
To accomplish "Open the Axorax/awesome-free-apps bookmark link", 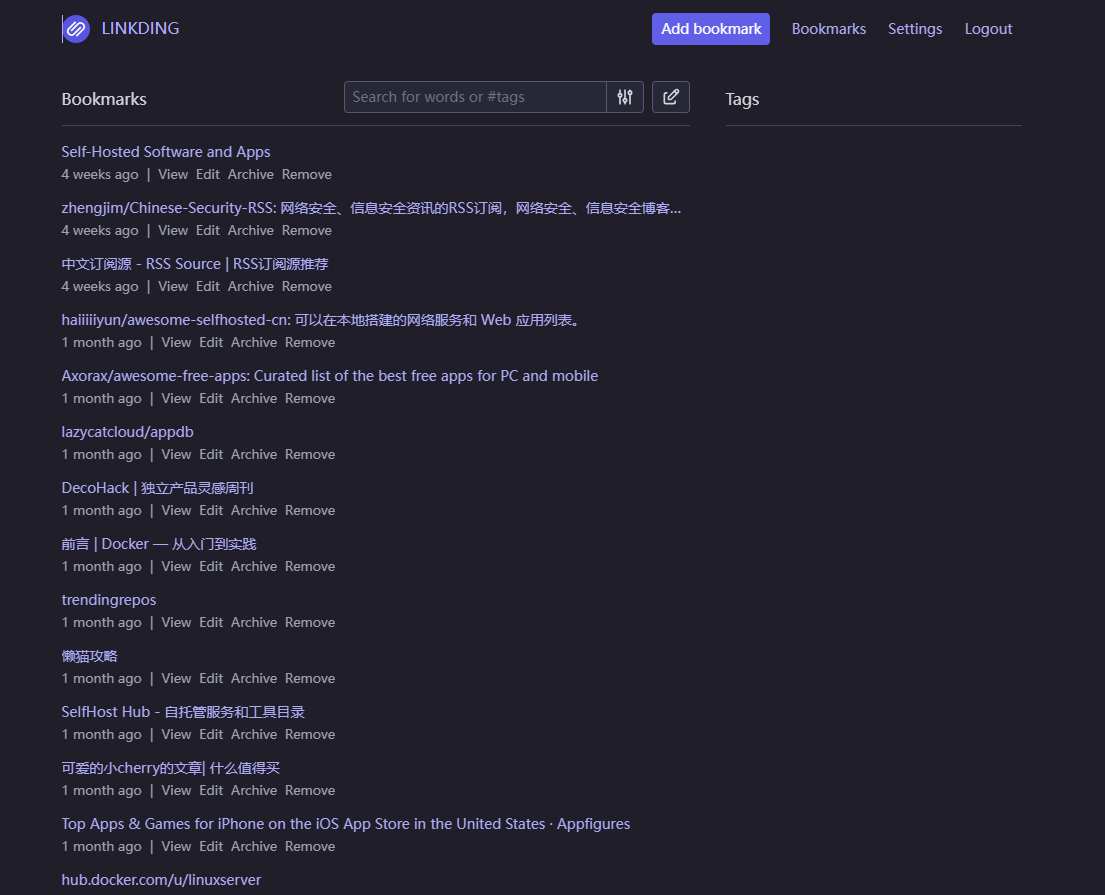I will pos(330,376).
